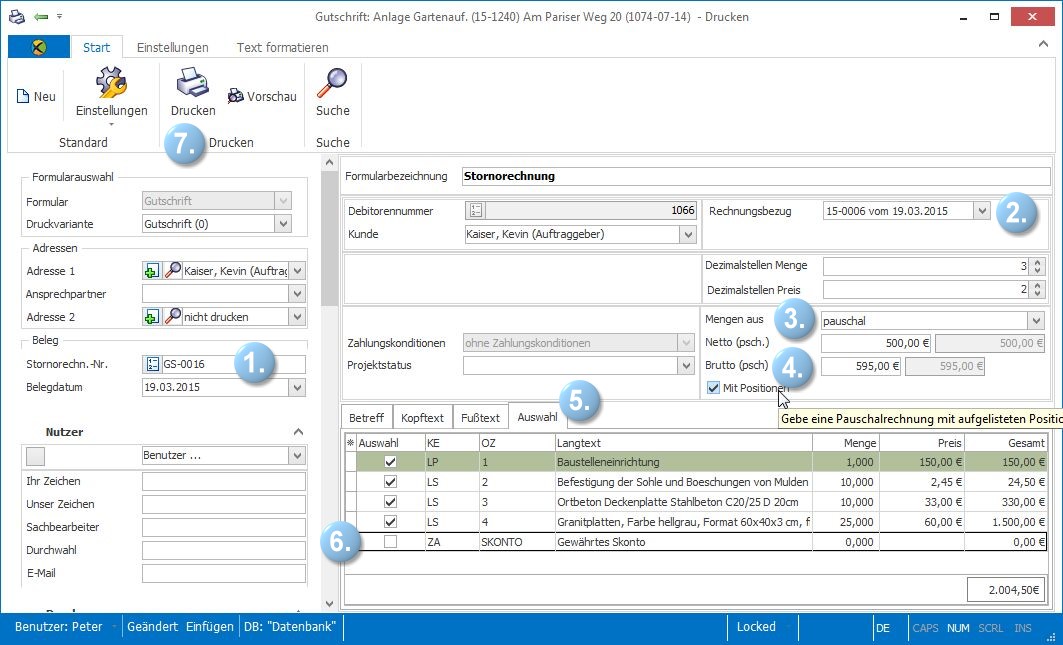
Task: Open the application menu button with round logo
Action: [x=39, y=47]
